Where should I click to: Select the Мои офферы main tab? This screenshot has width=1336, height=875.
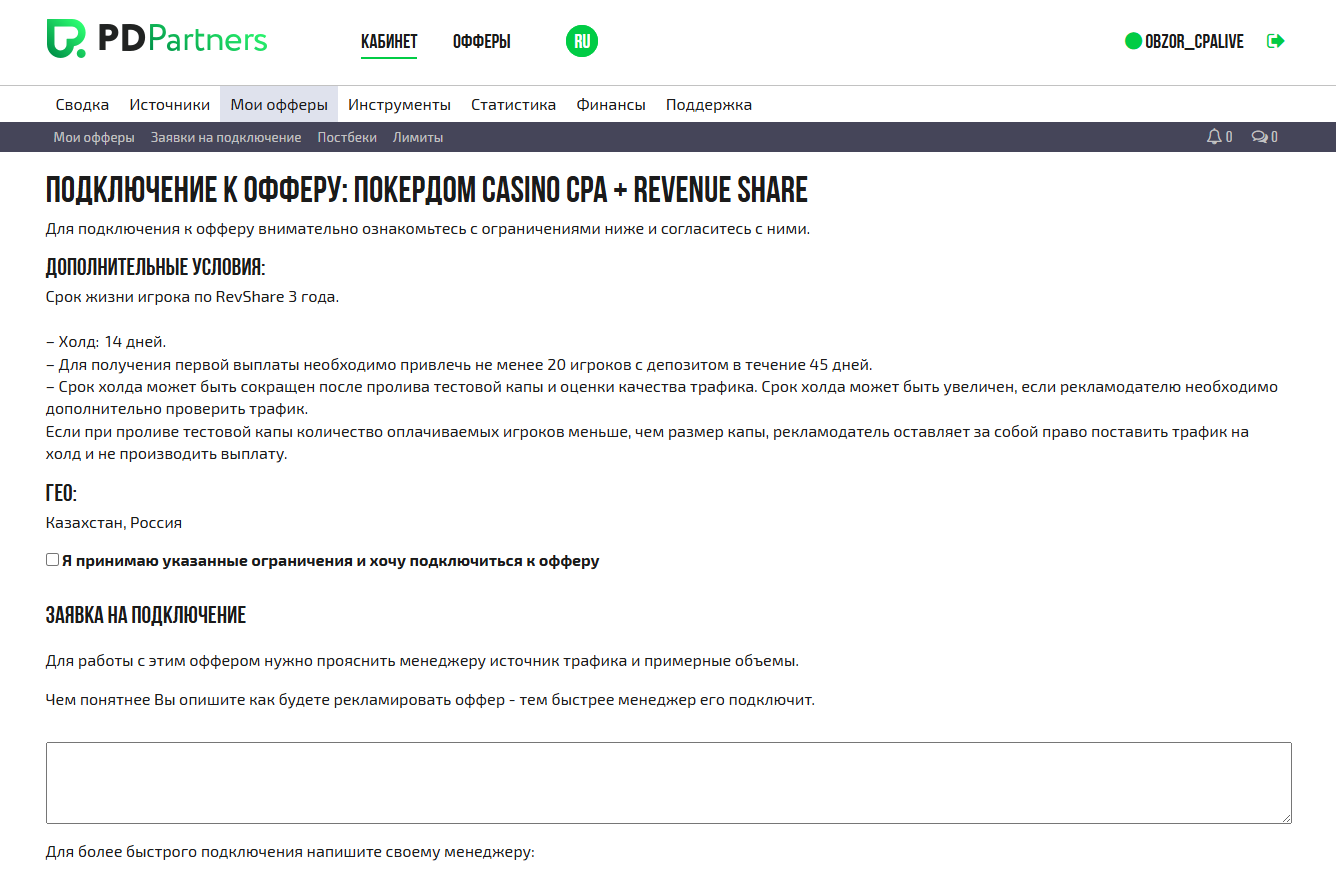(279, 104)
